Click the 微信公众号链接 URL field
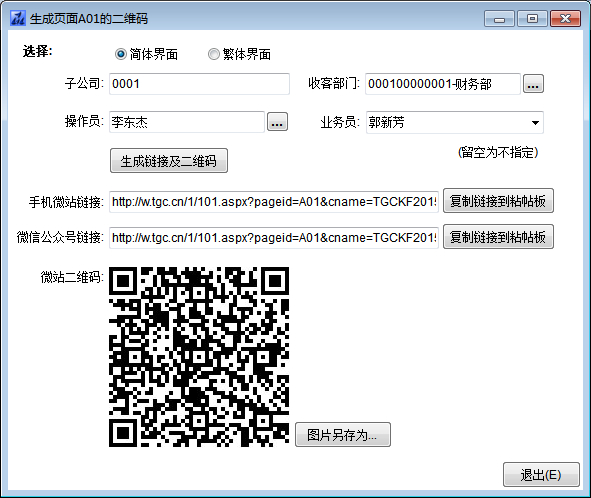 pyautogui.click(x=274, y=238)
